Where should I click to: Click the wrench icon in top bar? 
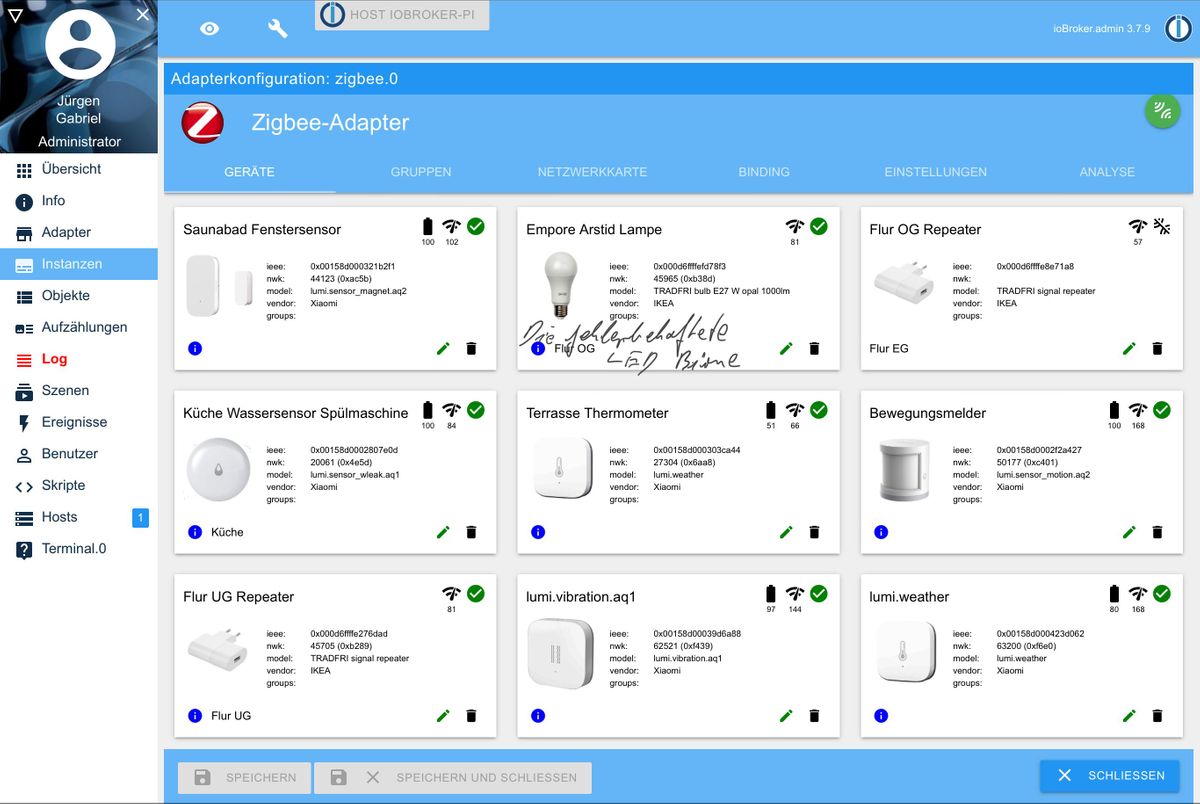pos(278,29)
